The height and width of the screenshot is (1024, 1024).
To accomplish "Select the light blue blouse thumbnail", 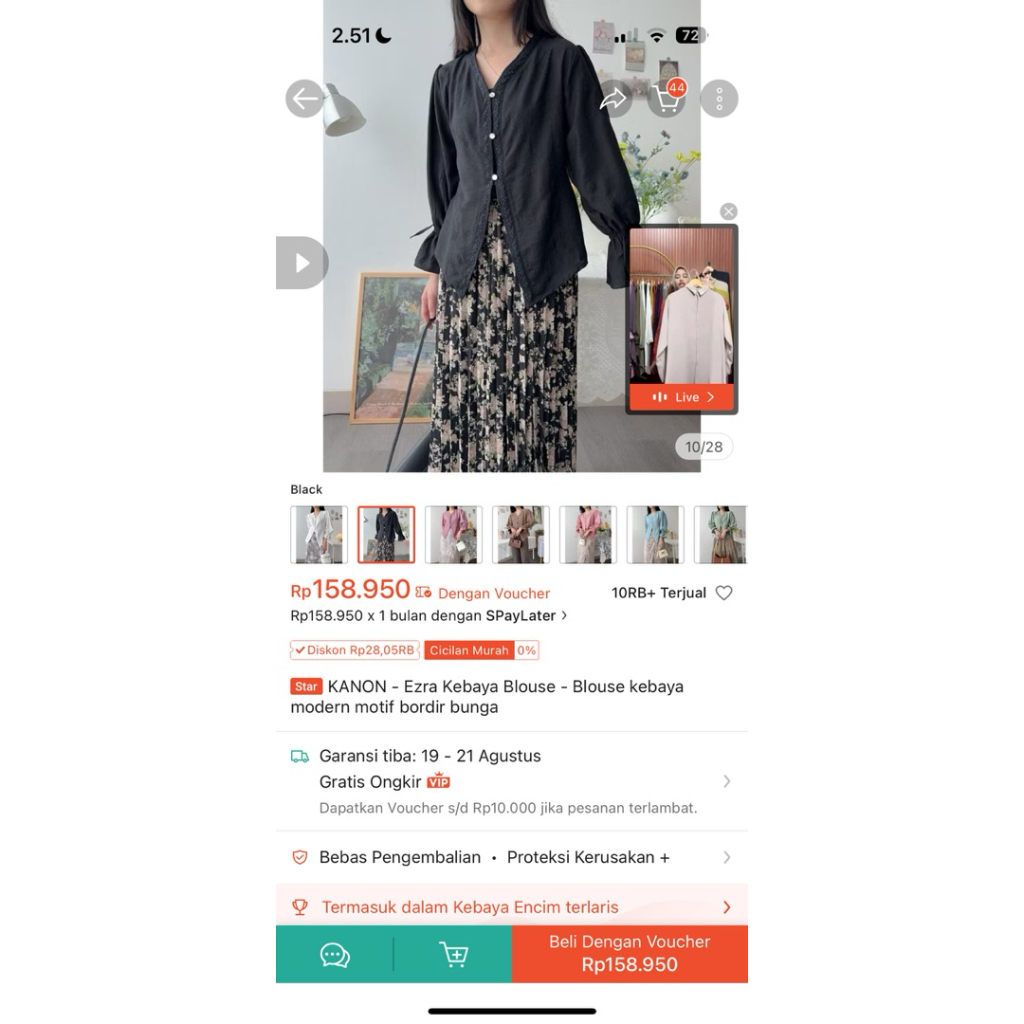I will point(656,534).
